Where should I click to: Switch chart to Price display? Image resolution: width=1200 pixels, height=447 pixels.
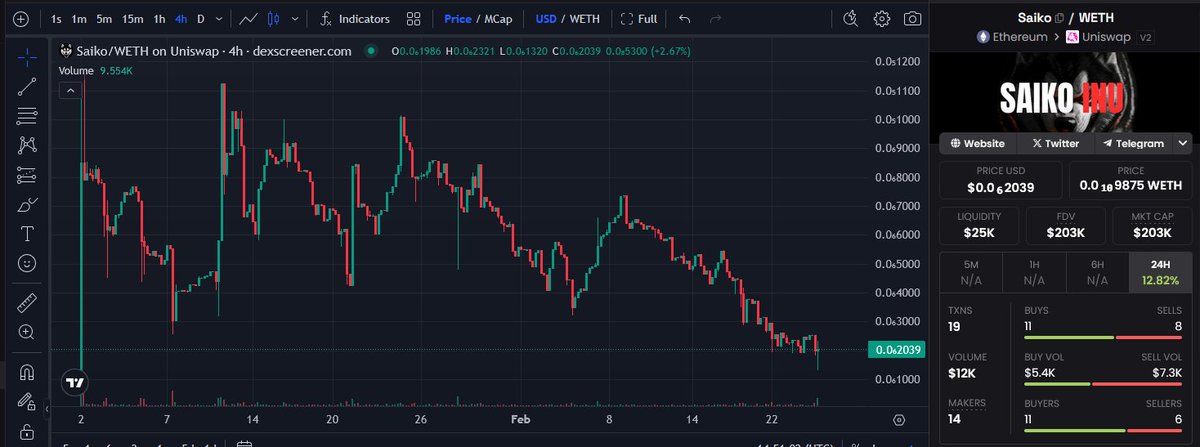tap(457, 18)
